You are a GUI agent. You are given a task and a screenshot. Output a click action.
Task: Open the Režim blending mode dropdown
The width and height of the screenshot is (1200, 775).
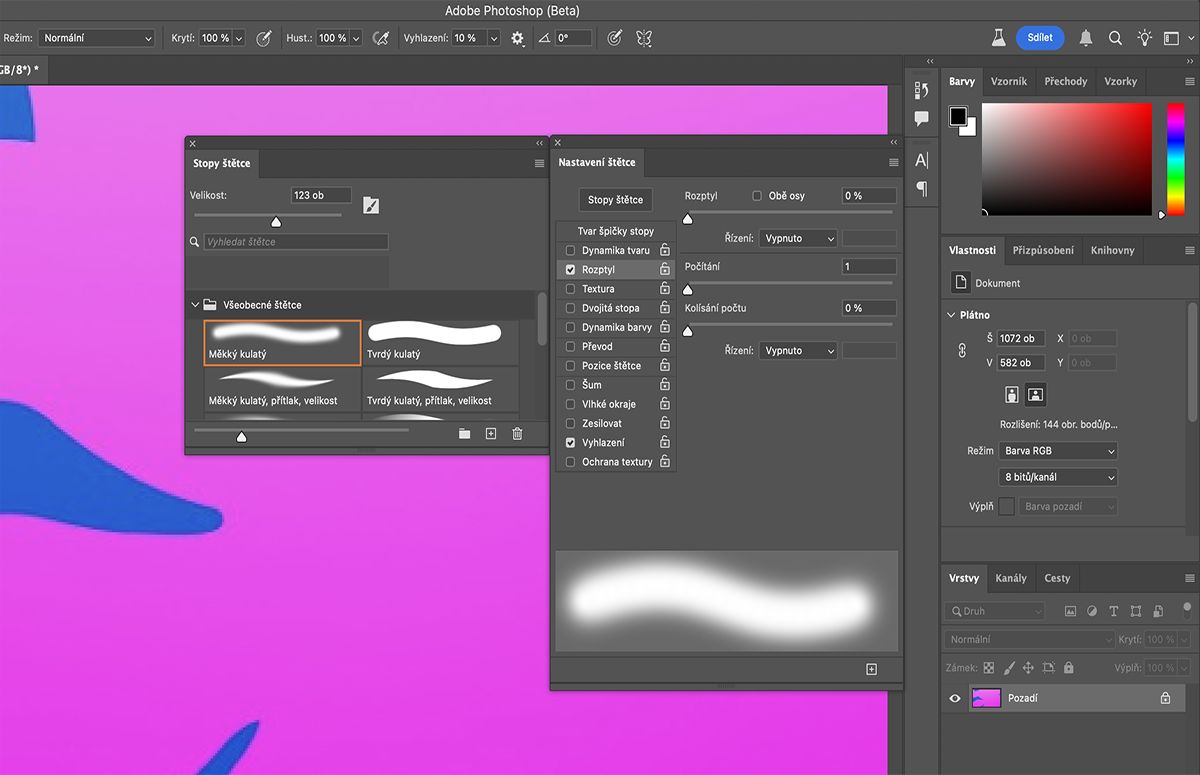(x=96, y=38)
